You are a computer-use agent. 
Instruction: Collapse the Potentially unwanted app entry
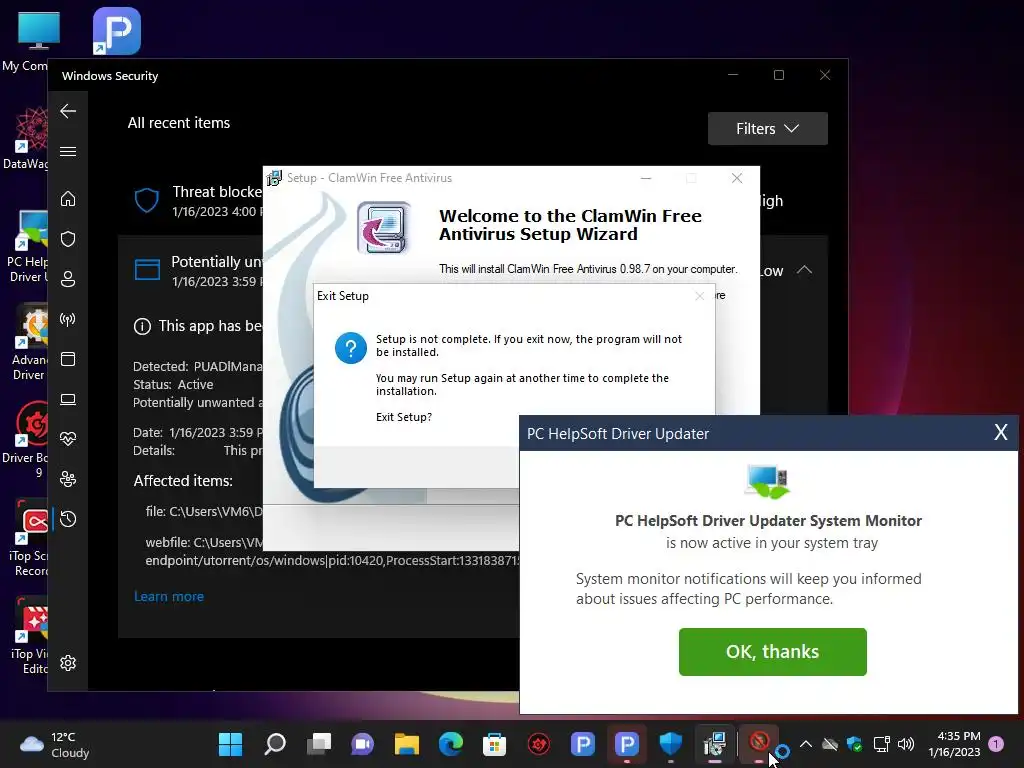(805, 270)
